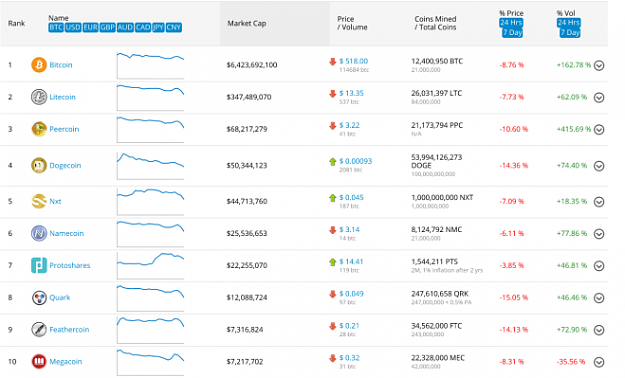The height and width of the screenshot is (378, 625).
Task: Expand the Nxt row details
Action: pos(599,202)
